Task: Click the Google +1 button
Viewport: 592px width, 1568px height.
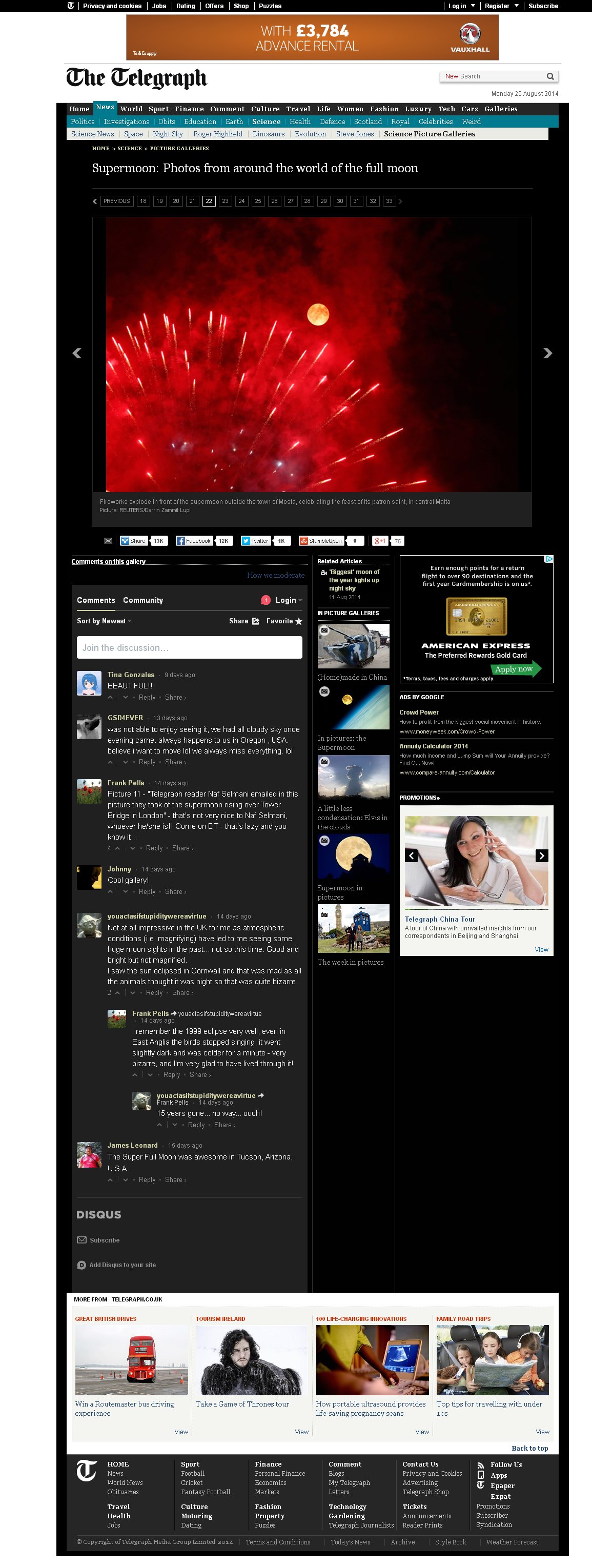Action: click(x=380, y=540)
